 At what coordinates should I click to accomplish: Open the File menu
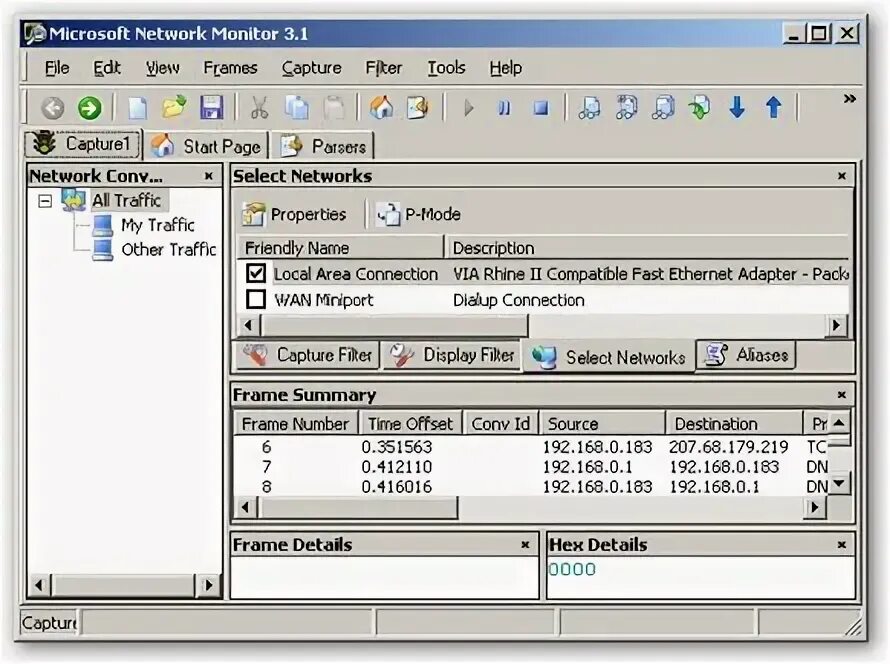(x=57, y=68)
